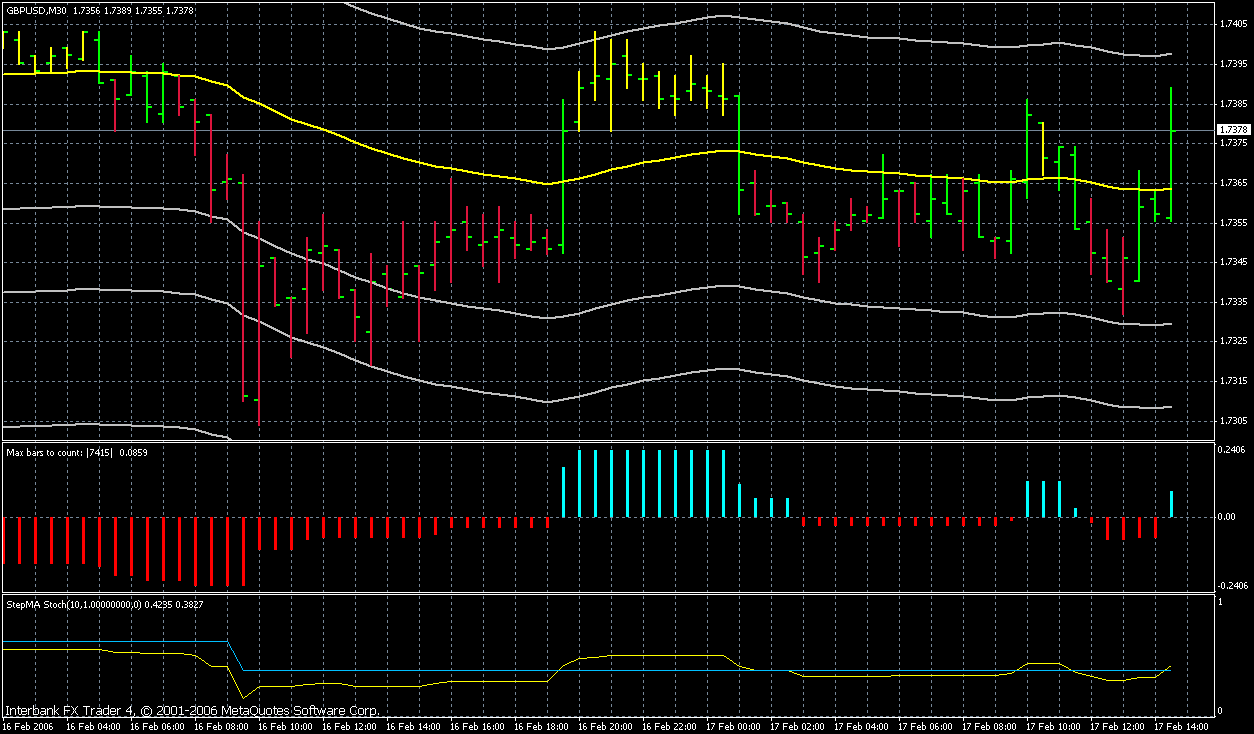Click the 1.7405 price axis label
The image size is (1254, 734).
coord(1233,24)
